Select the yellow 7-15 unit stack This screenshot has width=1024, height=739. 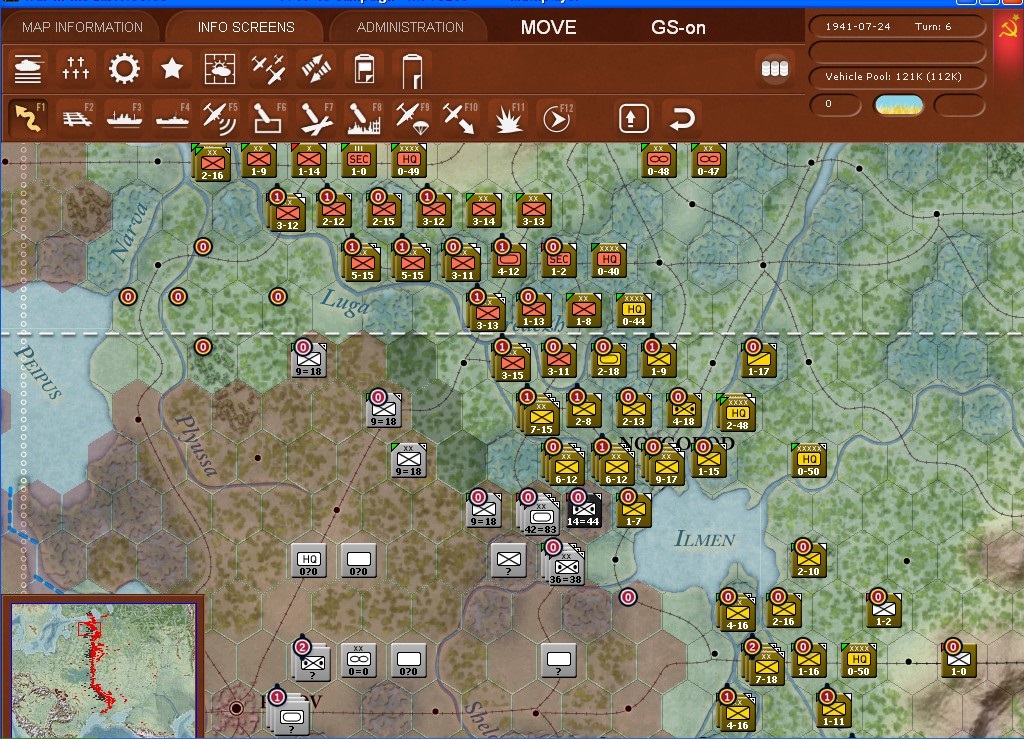click(540, 416)
